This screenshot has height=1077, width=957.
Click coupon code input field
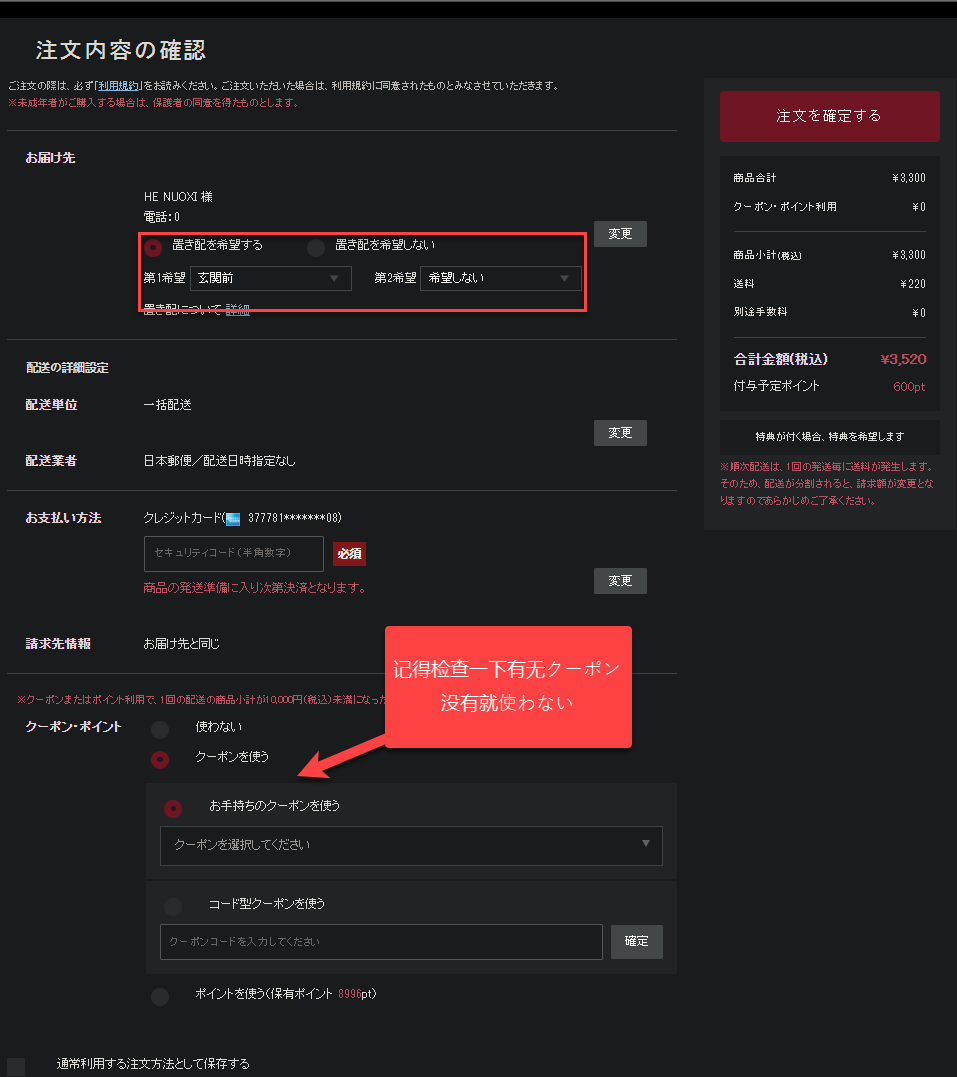pos(381,942)
